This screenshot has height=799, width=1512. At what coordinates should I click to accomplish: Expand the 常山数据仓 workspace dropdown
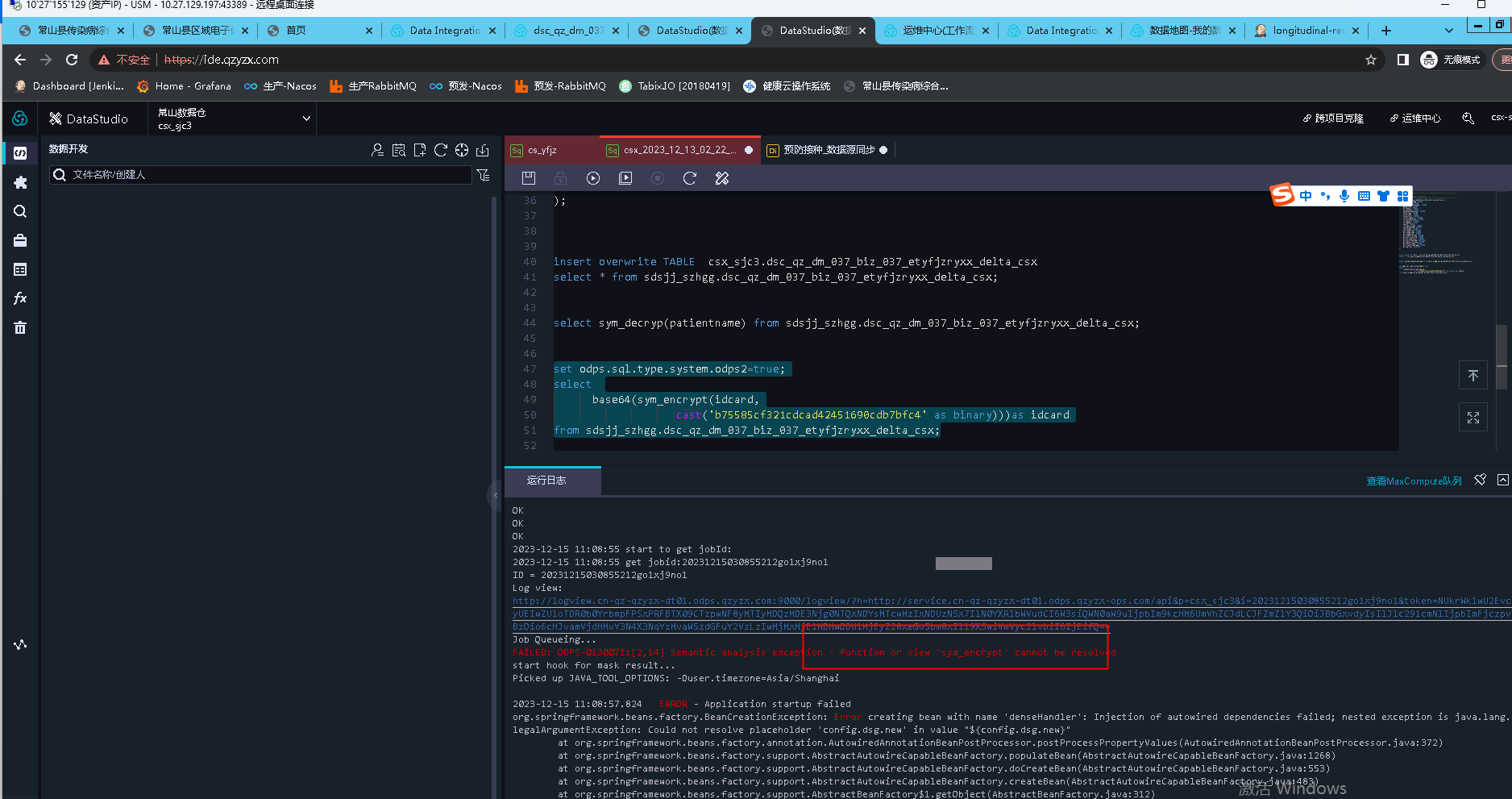click(x=234, y=119)
